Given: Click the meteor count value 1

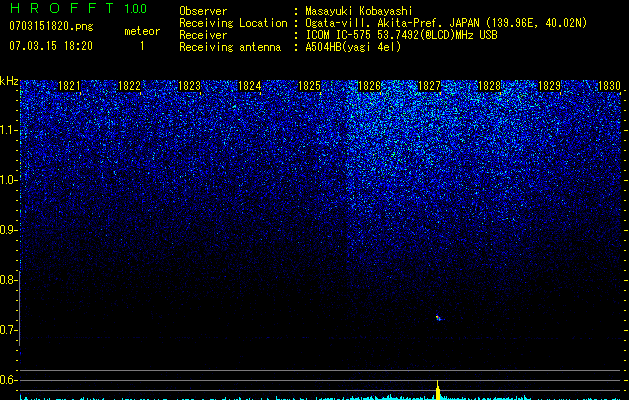Looking at the screenshot, I should pos(142,46).
